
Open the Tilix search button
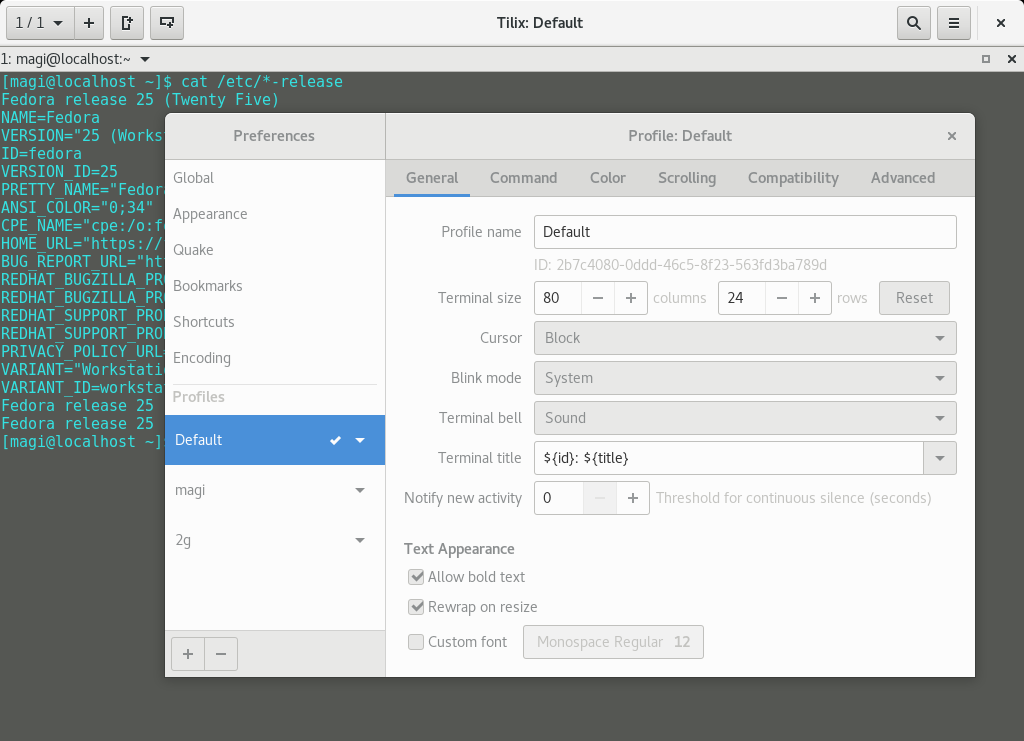coord(914,23)
